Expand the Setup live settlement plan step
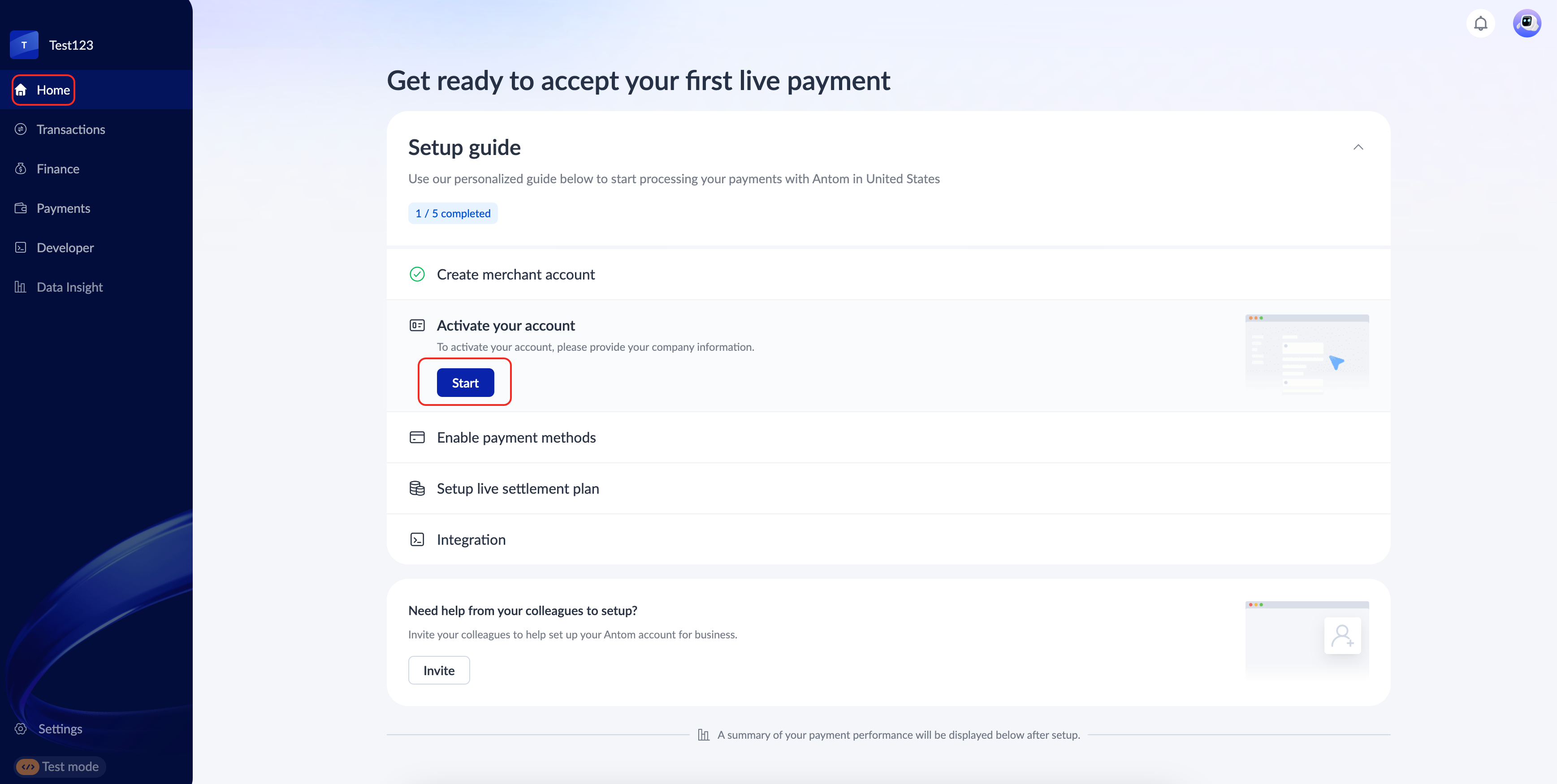1557x784 pixels. coord(518,488)
